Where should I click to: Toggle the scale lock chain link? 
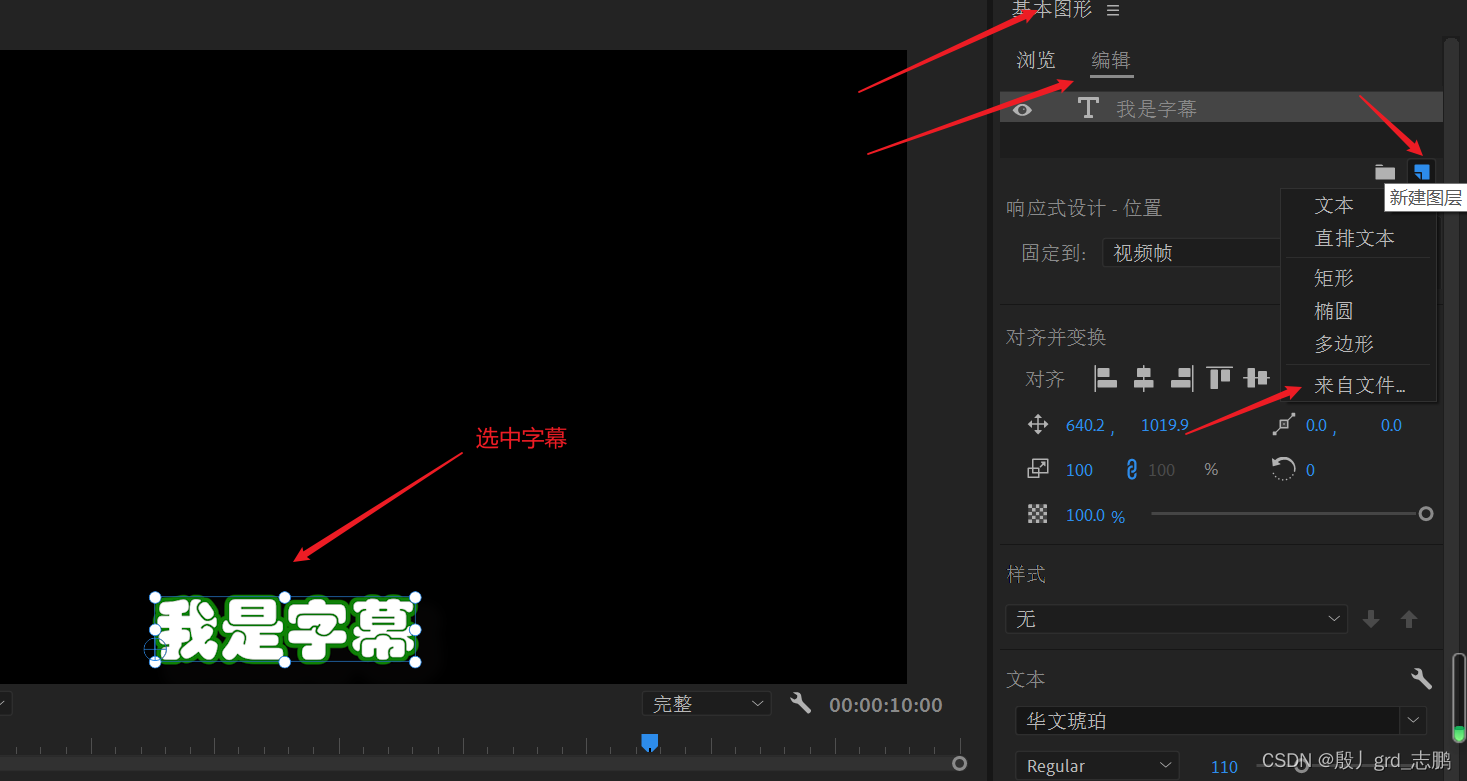point(1132,469)
